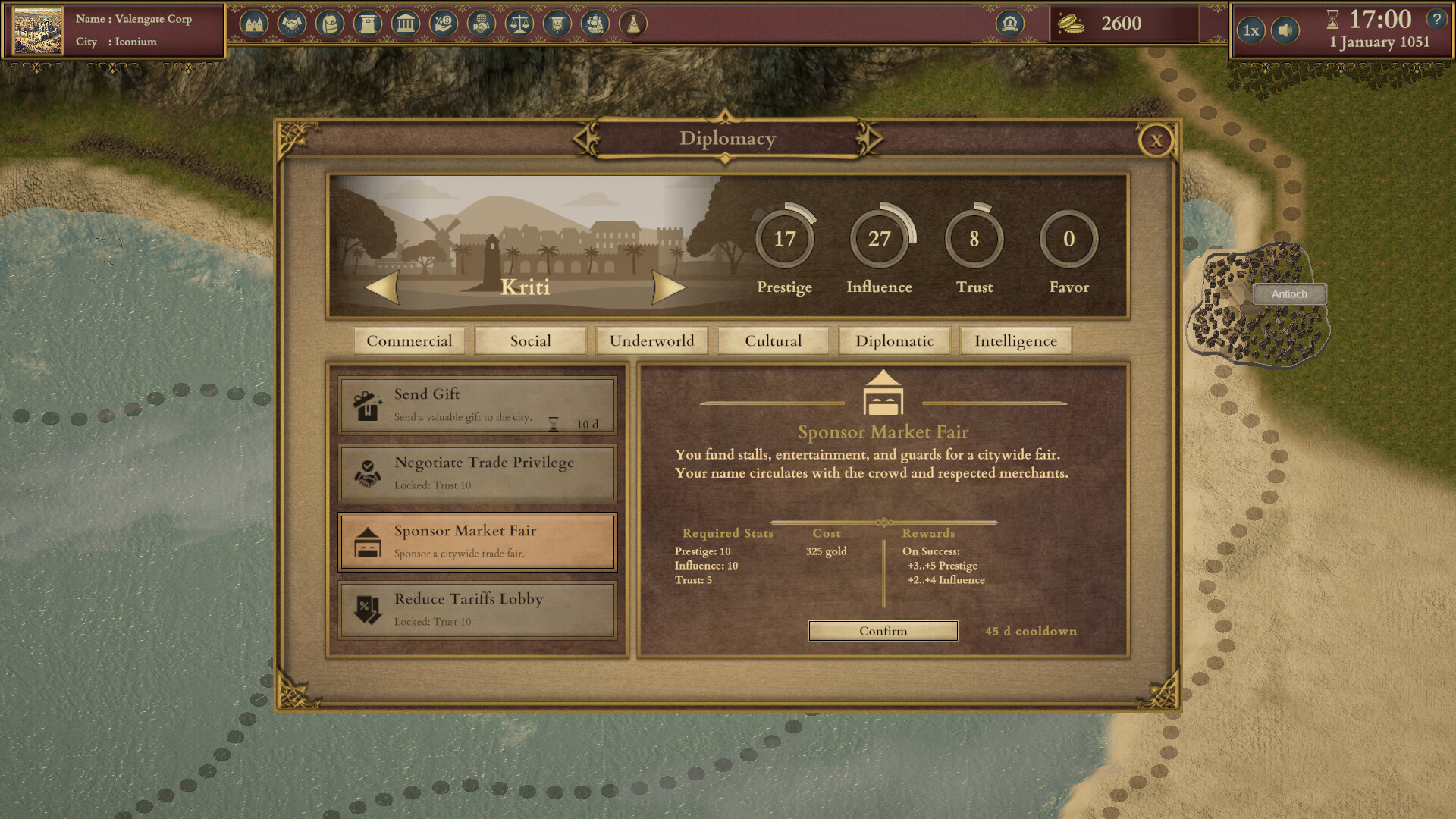Click the handshake trade icon in toolbar

point(292,24)
